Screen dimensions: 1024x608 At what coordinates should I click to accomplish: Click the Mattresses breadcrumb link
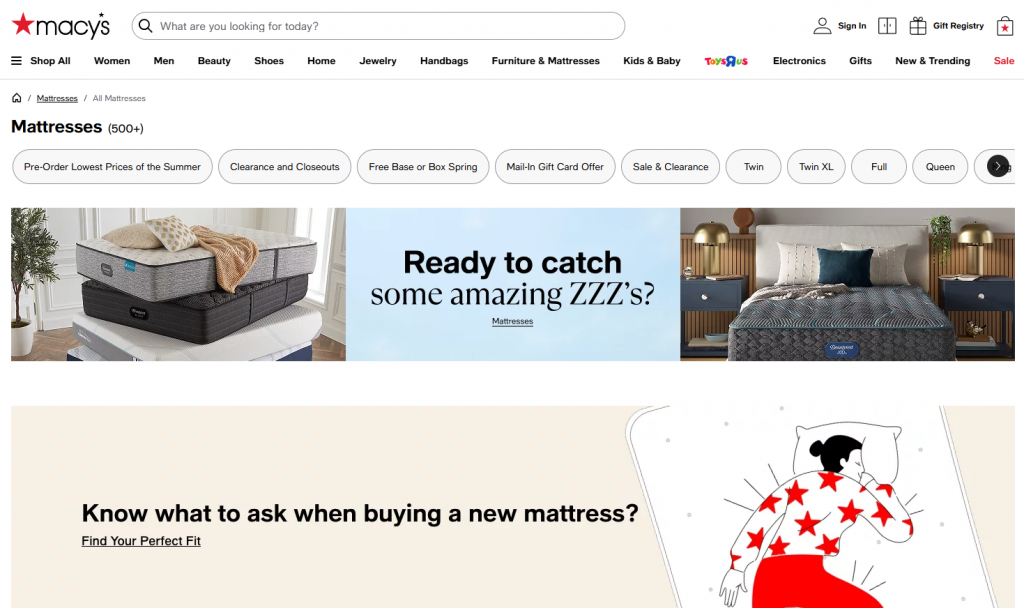[x=57, y=98]
